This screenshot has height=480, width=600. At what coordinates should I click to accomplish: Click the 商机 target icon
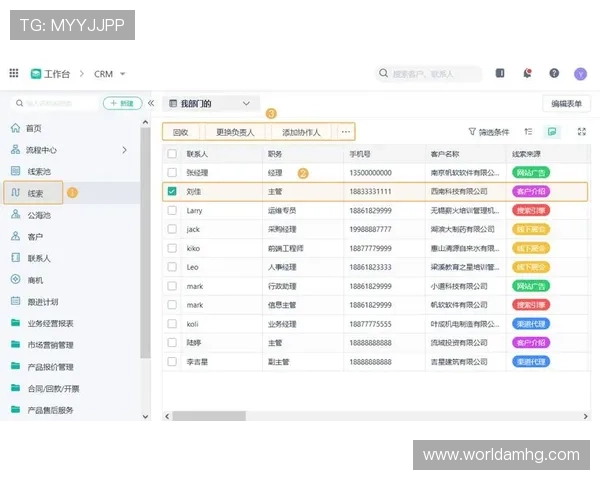15,279
